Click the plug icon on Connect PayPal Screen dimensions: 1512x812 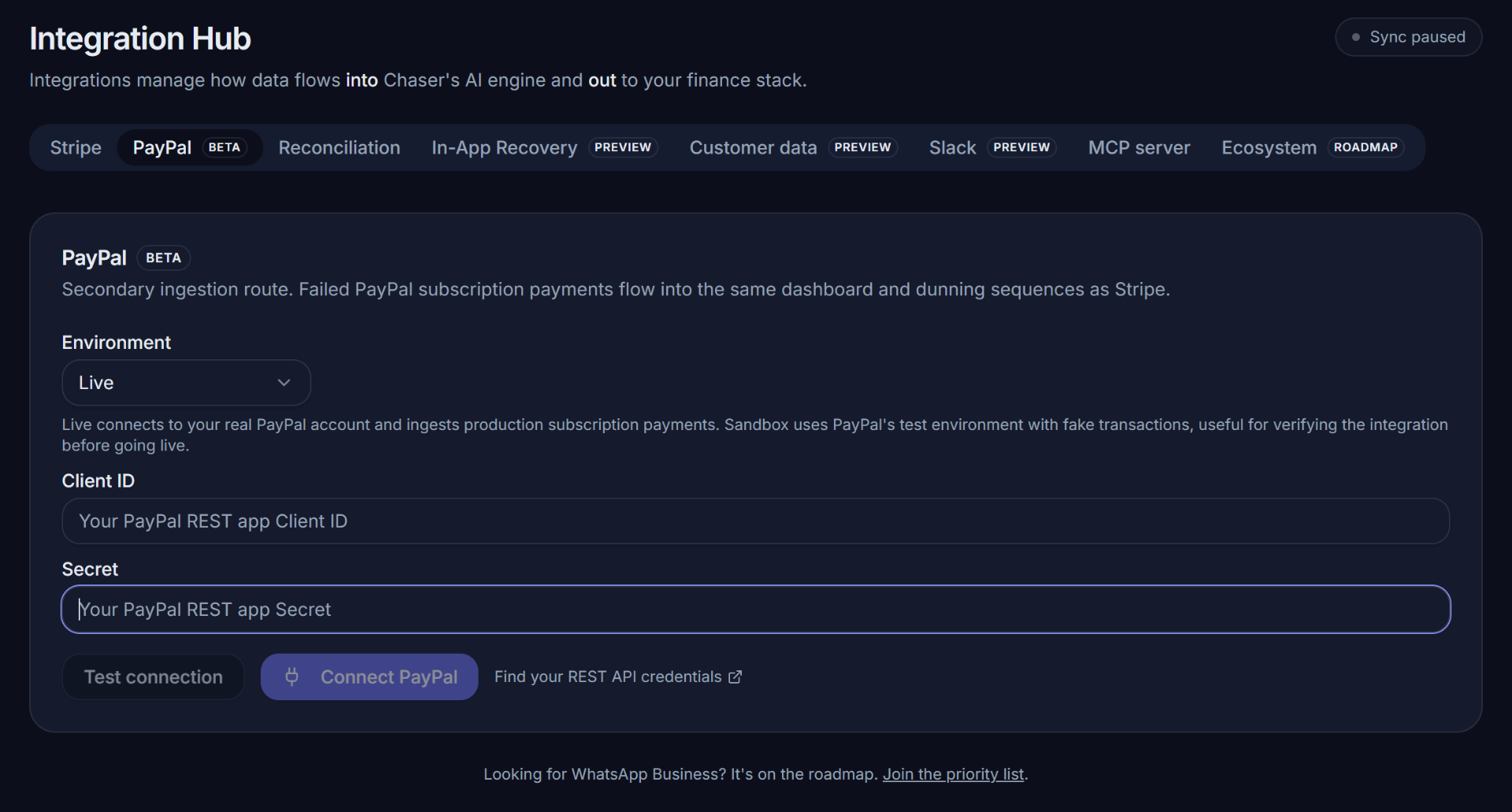pyautogui.click(x=291, y=677)
